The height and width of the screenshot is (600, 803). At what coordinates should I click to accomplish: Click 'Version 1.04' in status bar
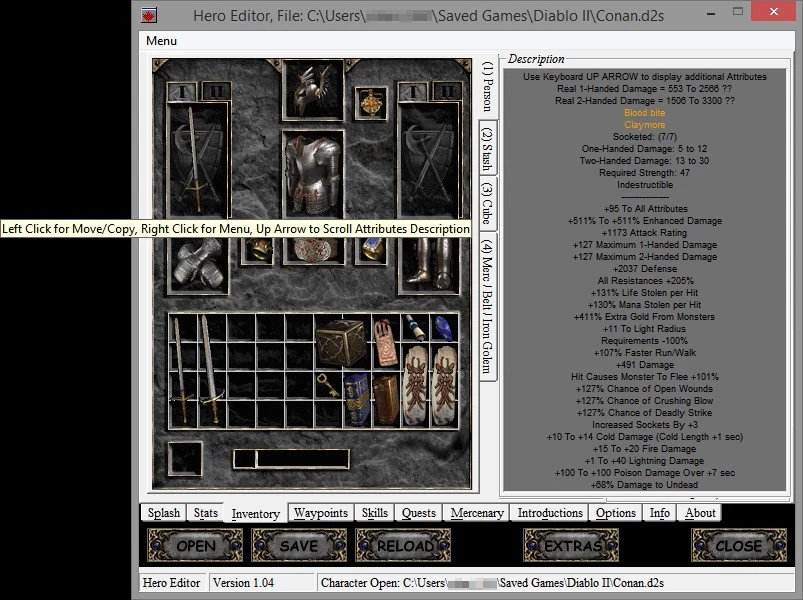243,583
